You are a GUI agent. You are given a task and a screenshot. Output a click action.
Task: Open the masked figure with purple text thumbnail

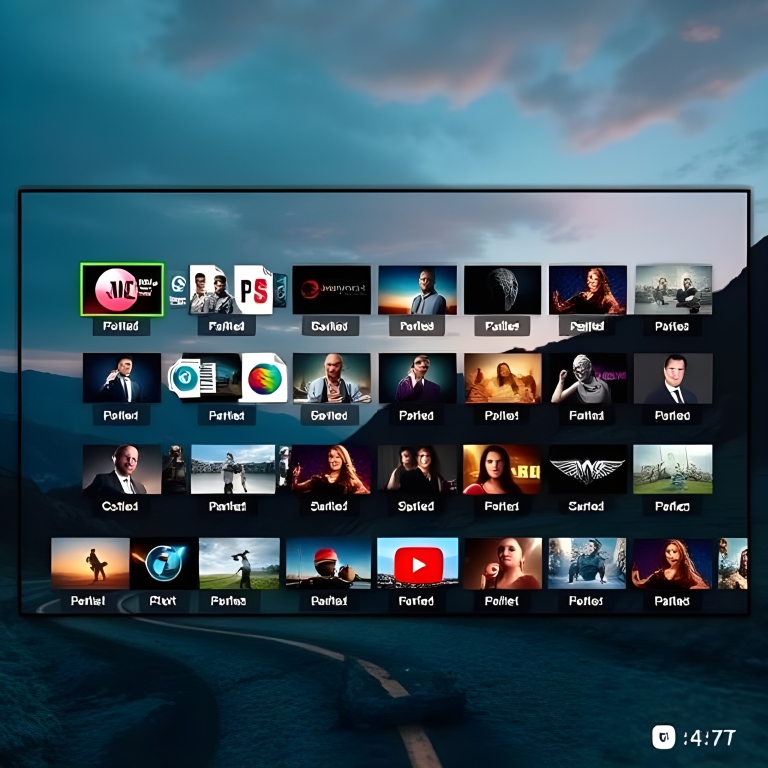(x=588, y=378)
